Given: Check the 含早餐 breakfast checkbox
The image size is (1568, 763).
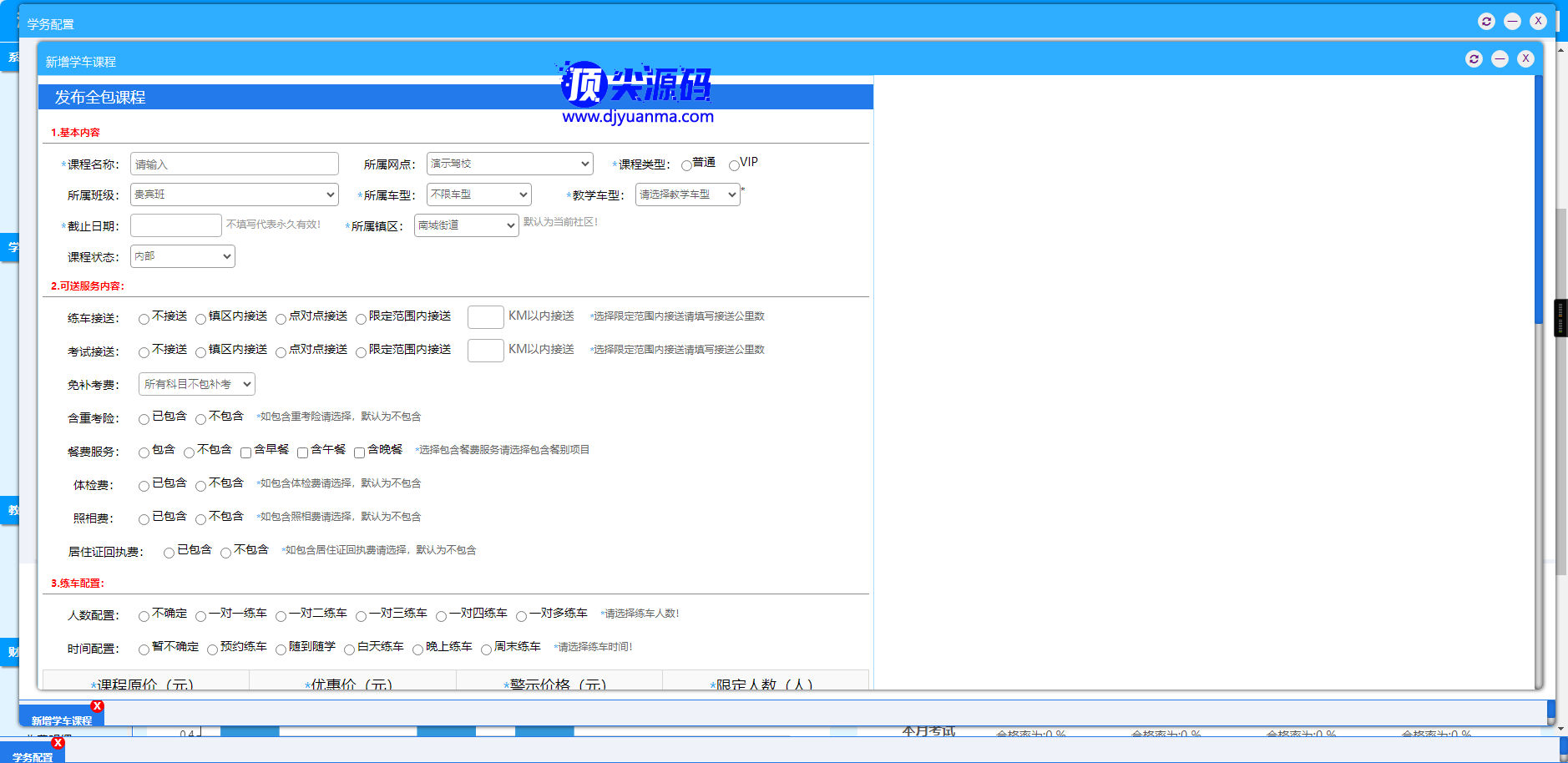Looking at the screenshot, I should pos(245,452).
